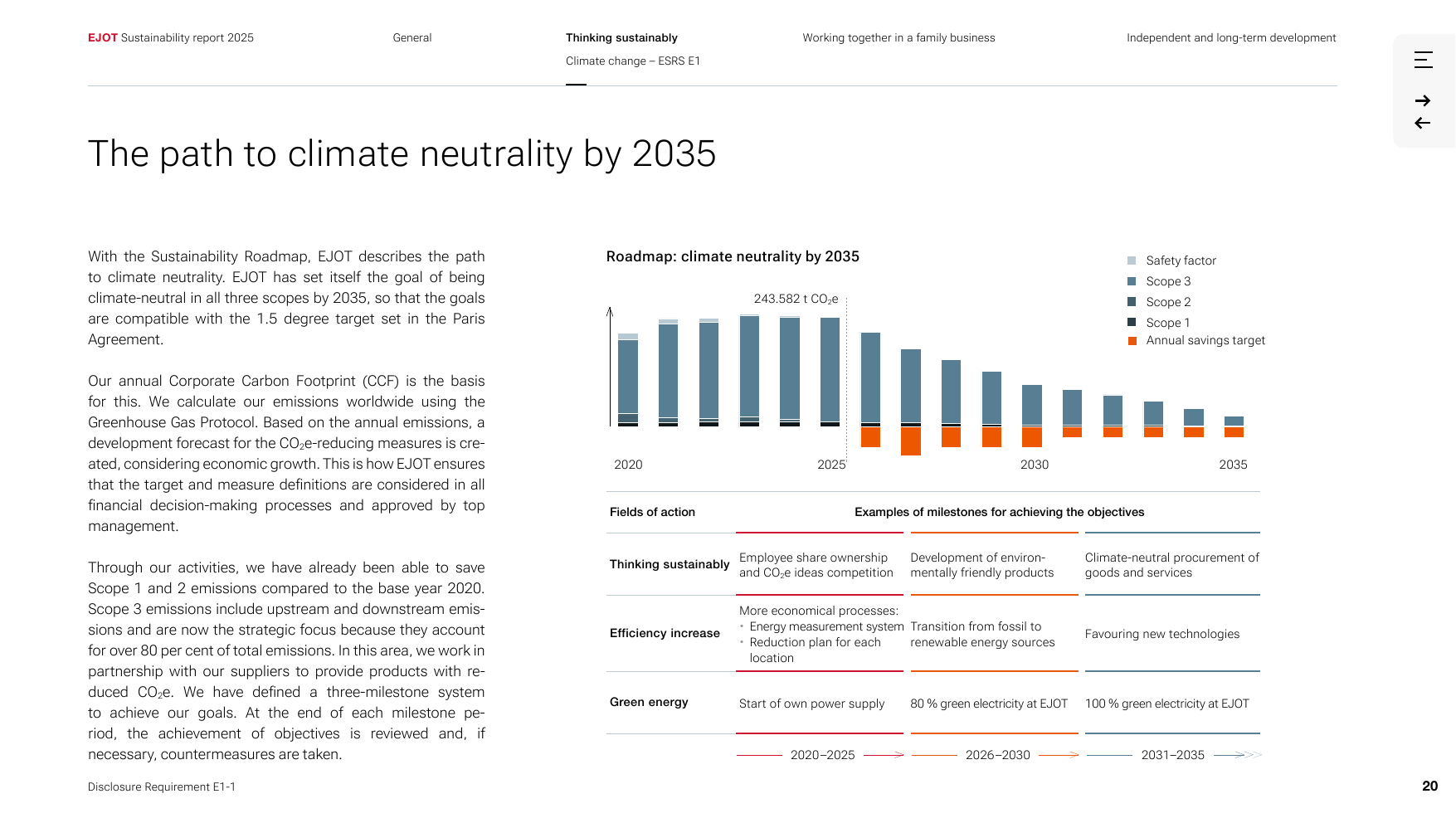
Task: Click the 2020 axis label
Action: [628, 465]
